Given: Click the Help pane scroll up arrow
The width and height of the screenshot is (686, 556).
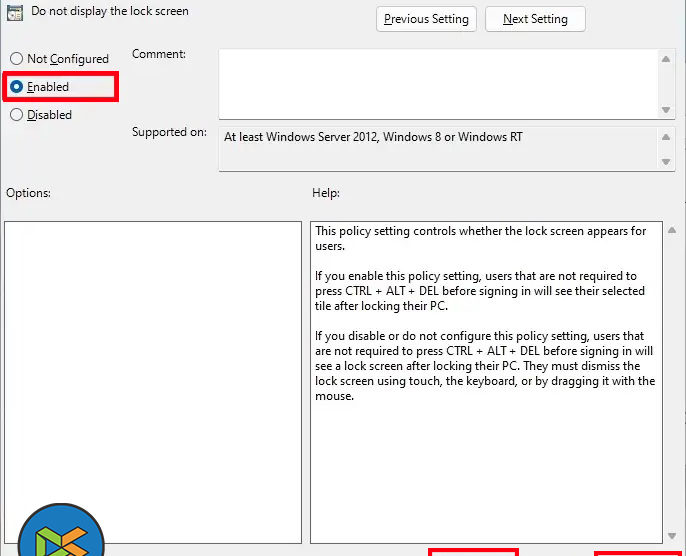Looking at the screenshot, I should (x=672, y=230).
